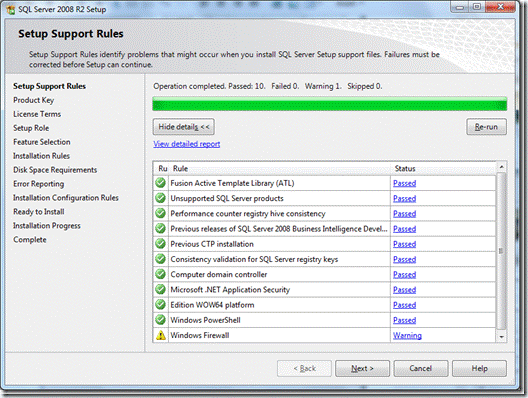Click the Operation completed summary text
This screenshot has width=528, height=398.
(x=268, y=86)
